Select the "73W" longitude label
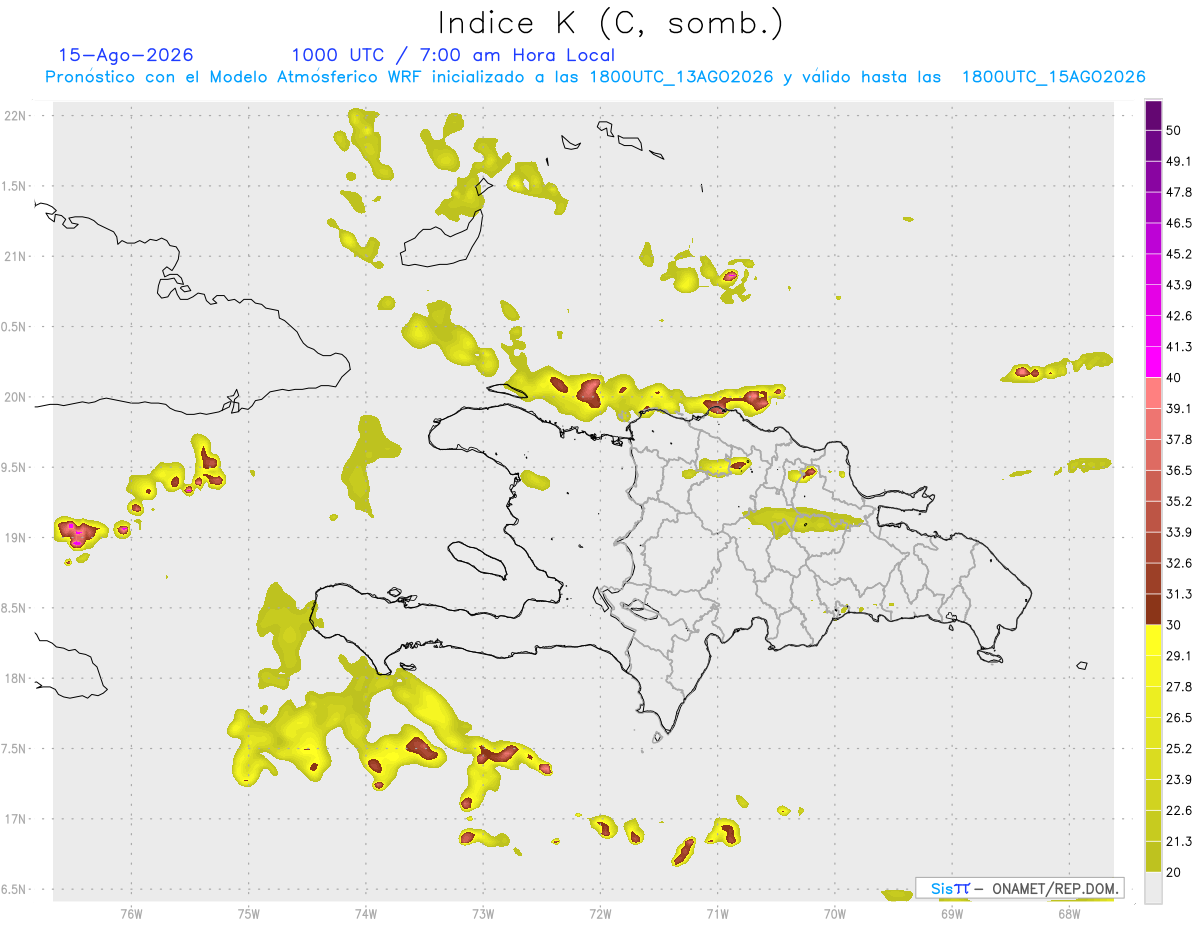 (x=483, y=914)
